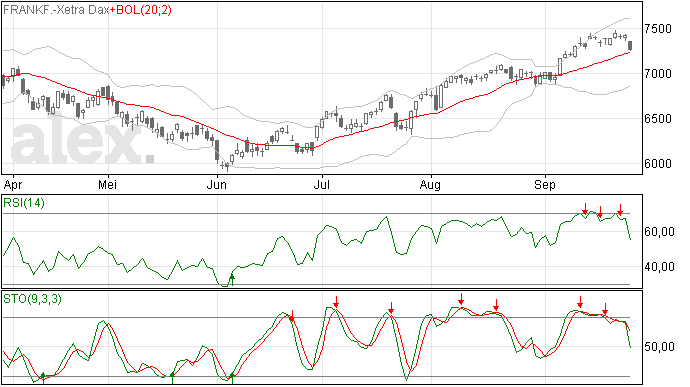Select the Jun month label on axis
Viewport: 690px width, 387px height.
[x=217, y=185]
